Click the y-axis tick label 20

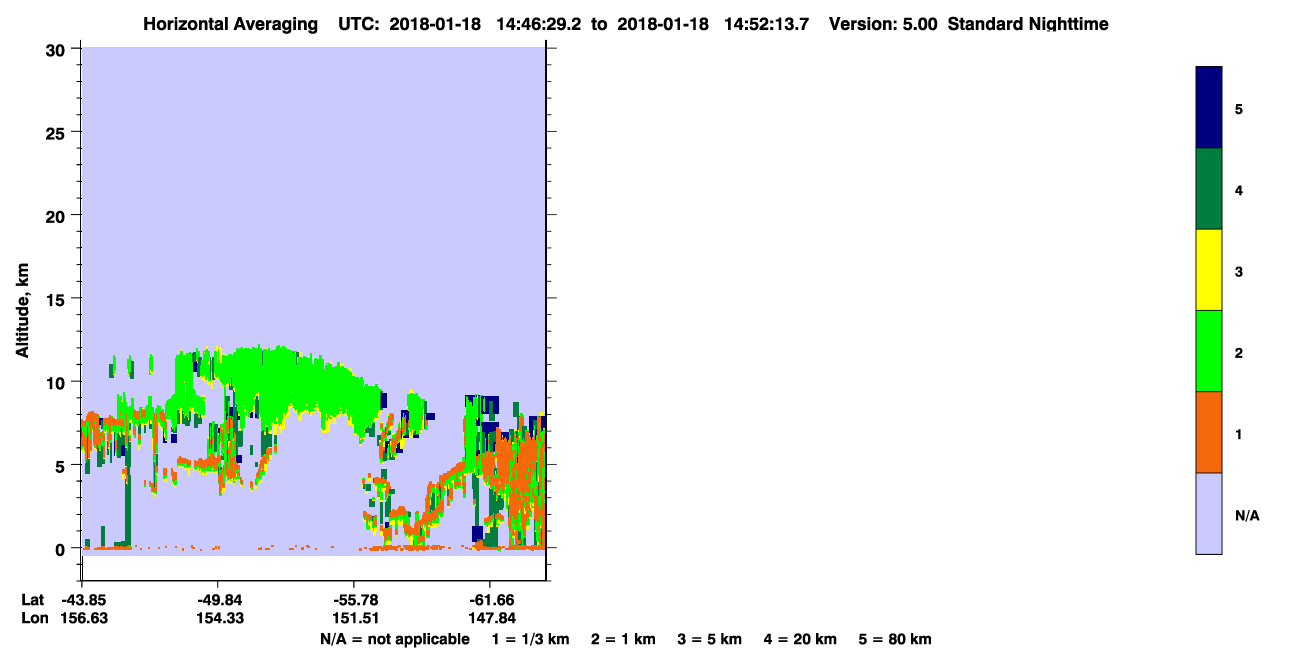(57, 215)
